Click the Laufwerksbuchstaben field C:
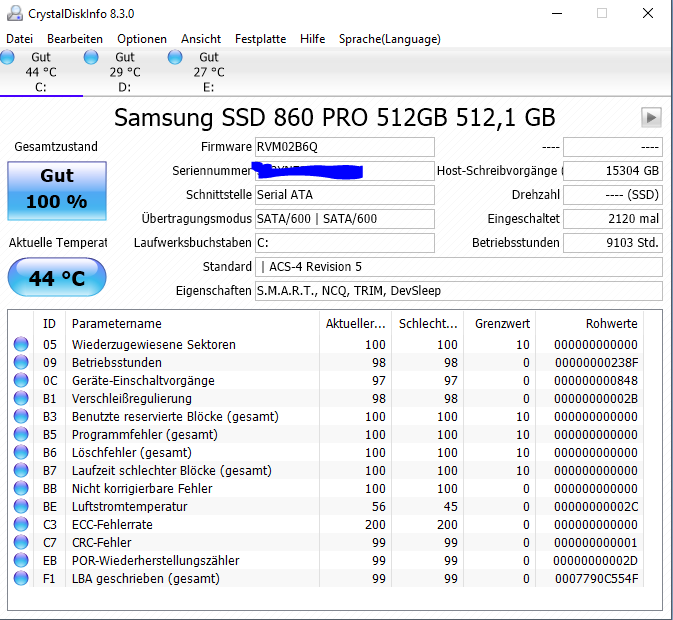 pyautogui.click(x=345, y=243)
